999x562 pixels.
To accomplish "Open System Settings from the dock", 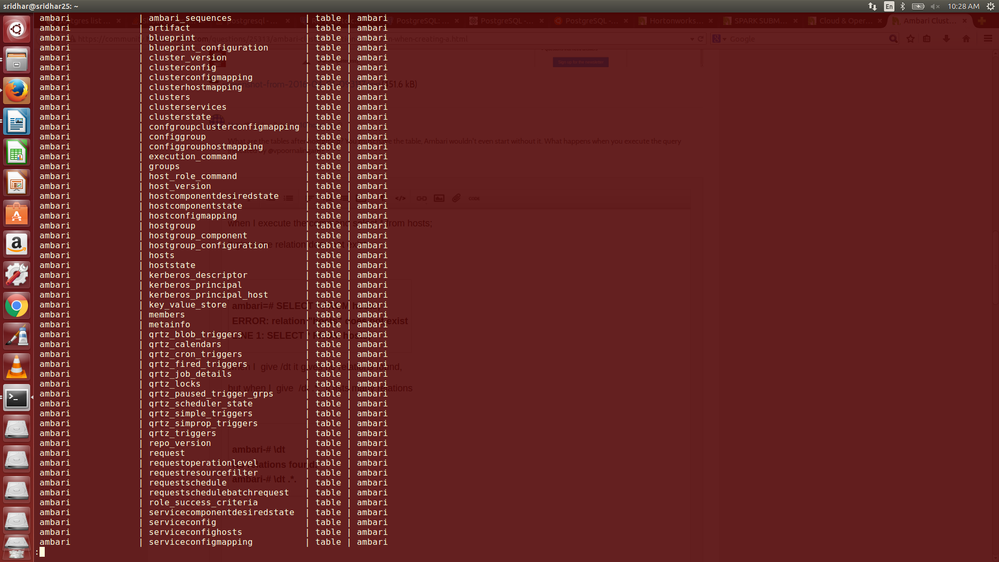I will pyautogui.click(x=17, y=275).
